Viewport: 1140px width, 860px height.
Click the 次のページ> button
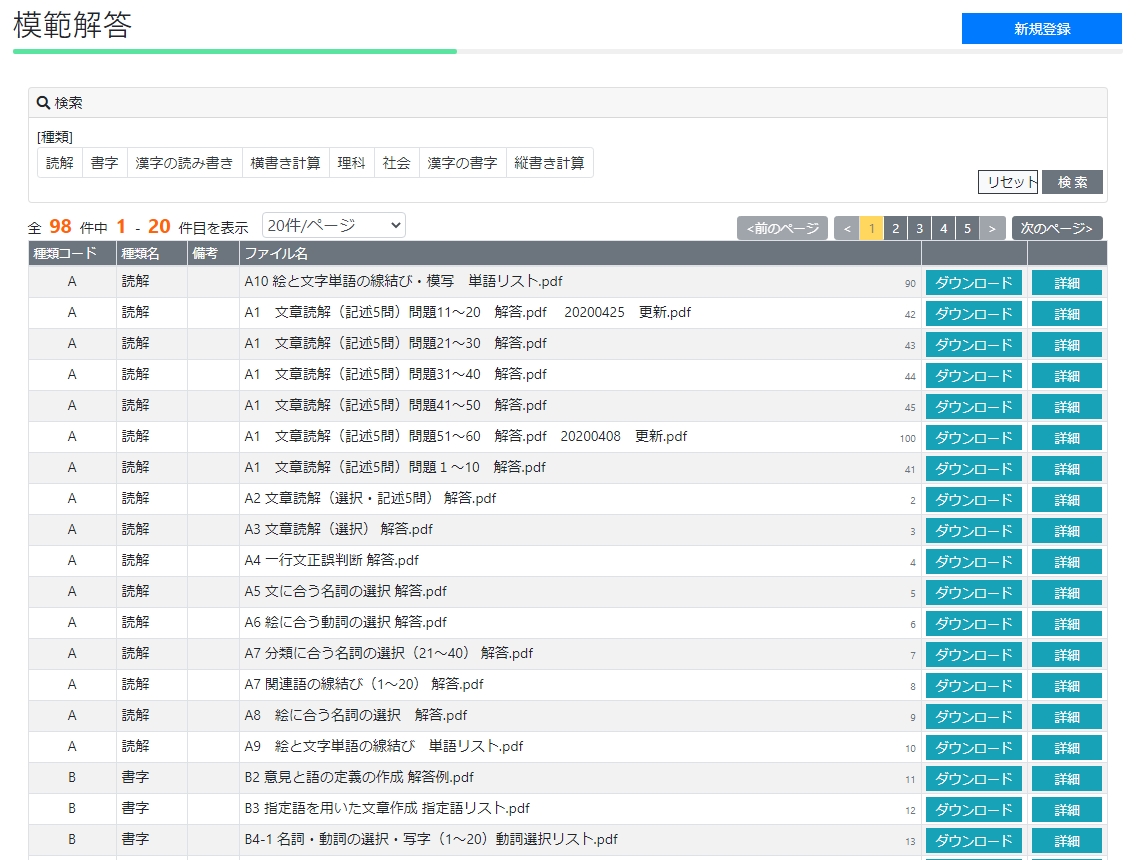(x=1056, y=228)
